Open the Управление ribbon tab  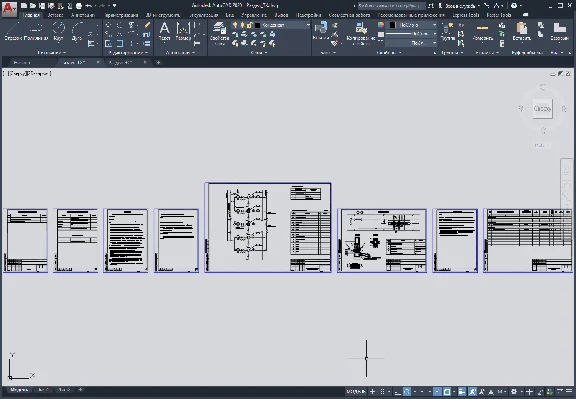click(x=254, y=15)
